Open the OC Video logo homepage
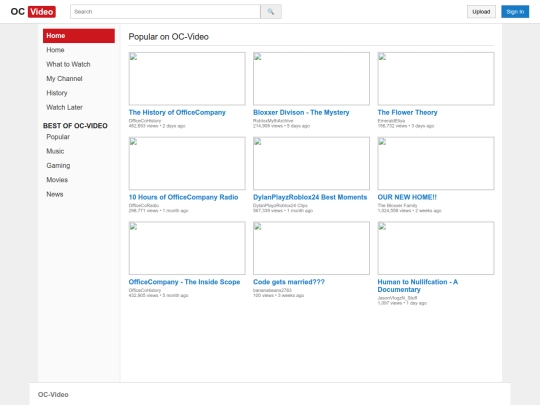The width and height of the screenshot is (540, 405). point(33,12)
